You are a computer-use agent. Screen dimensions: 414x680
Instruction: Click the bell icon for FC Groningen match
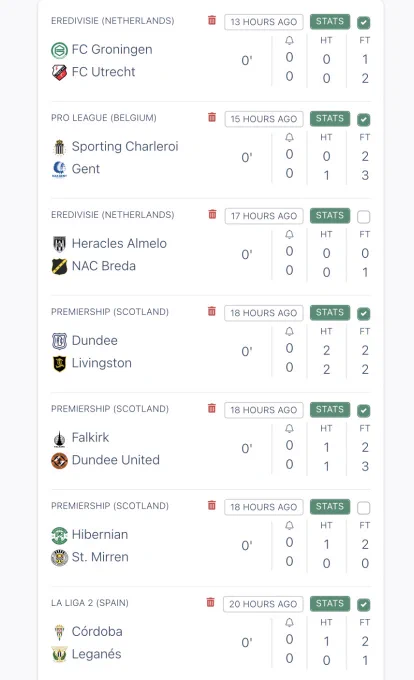click(289, 41)
